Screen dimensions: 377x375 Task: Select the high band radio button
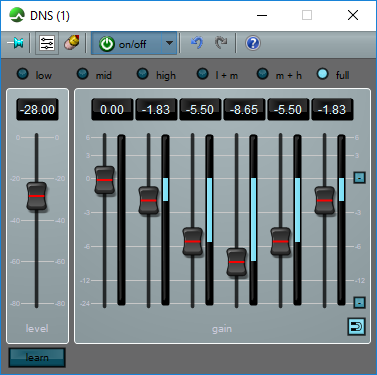coord(143,74)
